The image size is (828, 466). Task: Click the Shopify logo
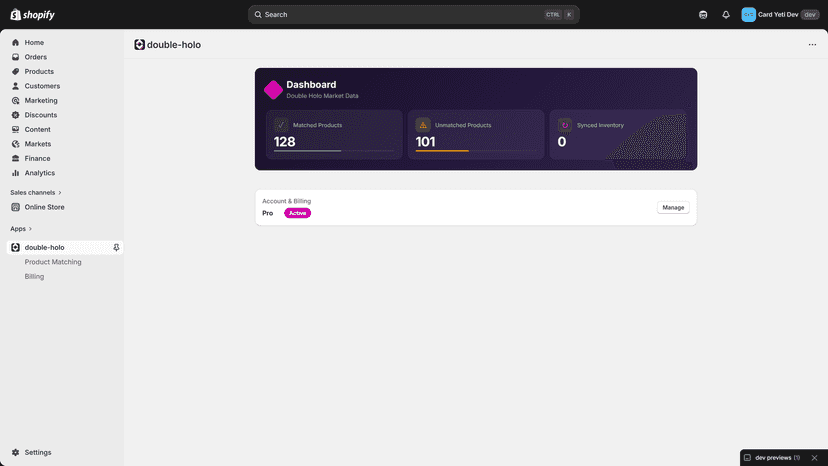click(x=32, y=15)
